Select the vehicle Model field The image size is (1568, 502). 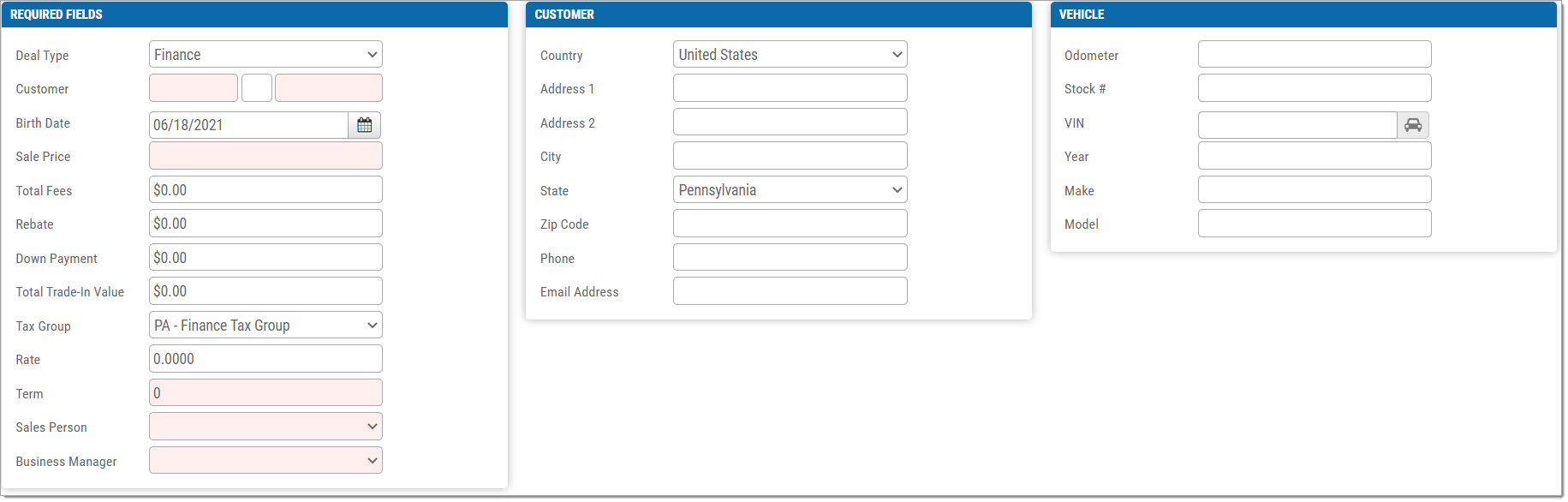pos(1315,224)
